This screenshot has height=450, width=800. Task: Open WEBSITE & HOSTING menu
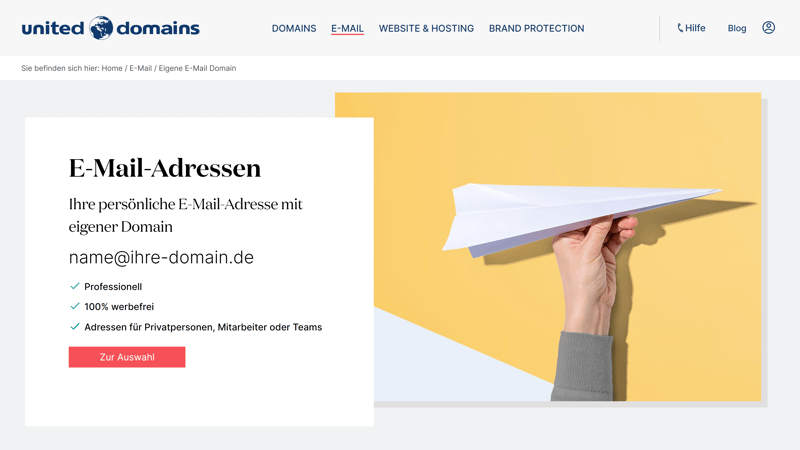426,29
